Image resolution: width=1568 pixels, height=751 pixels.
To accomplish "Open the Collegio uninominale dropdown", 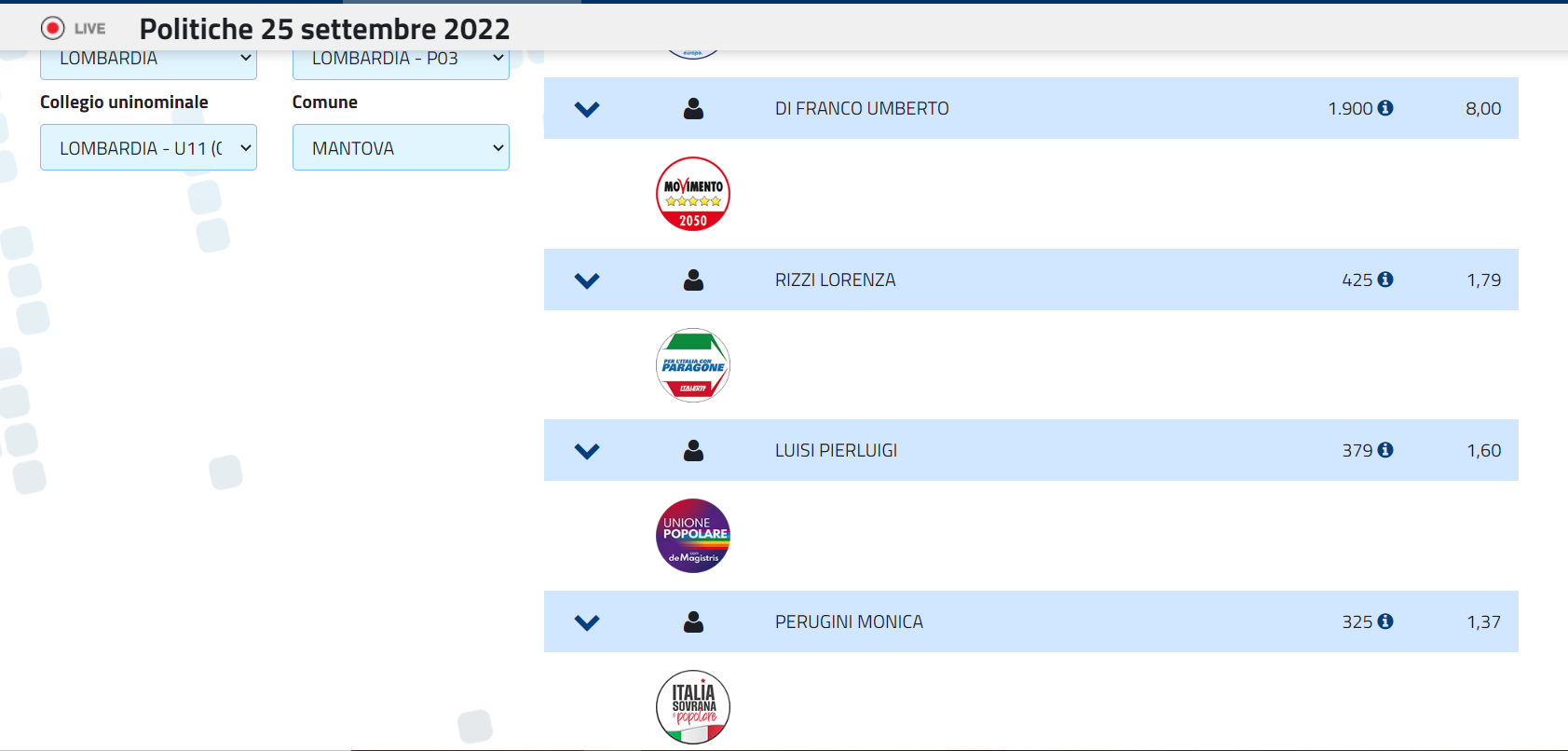I will 148,148.
